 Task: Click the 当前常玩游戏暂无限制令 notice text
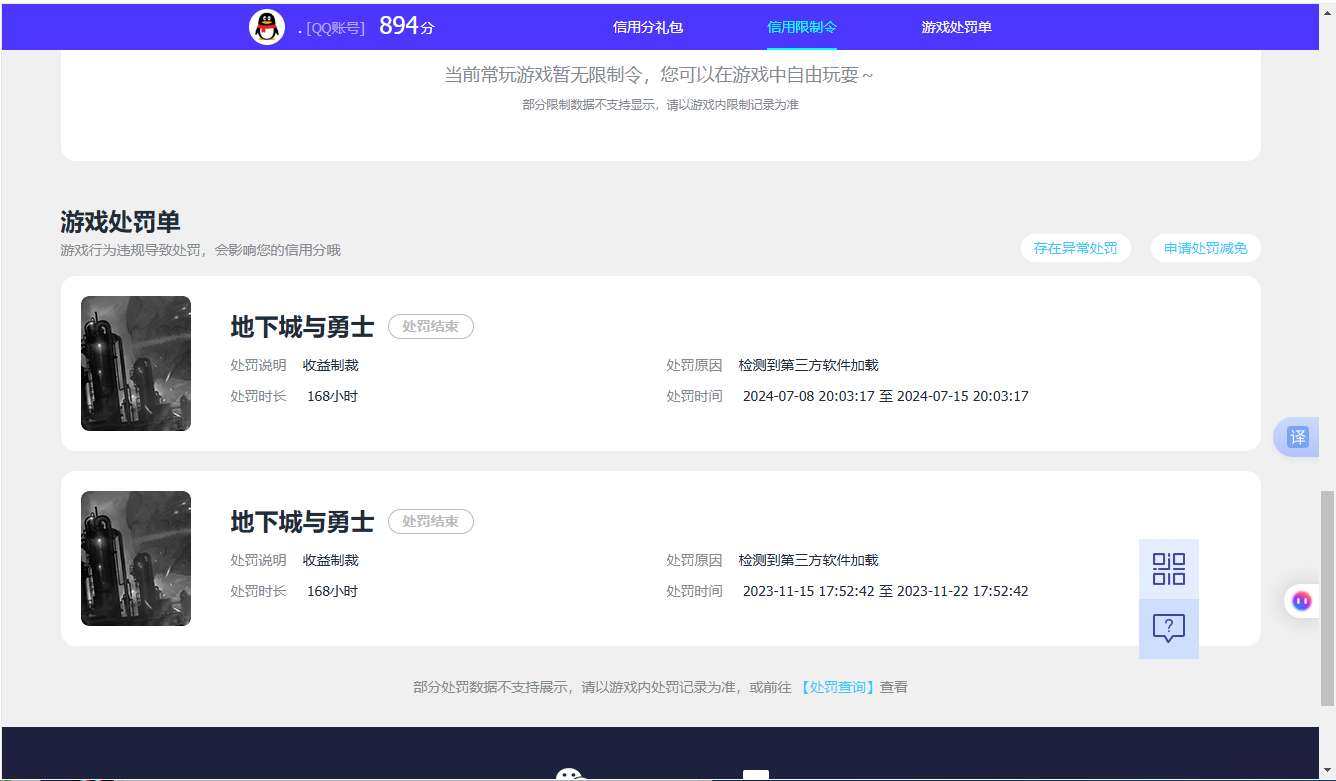[658, 75]
